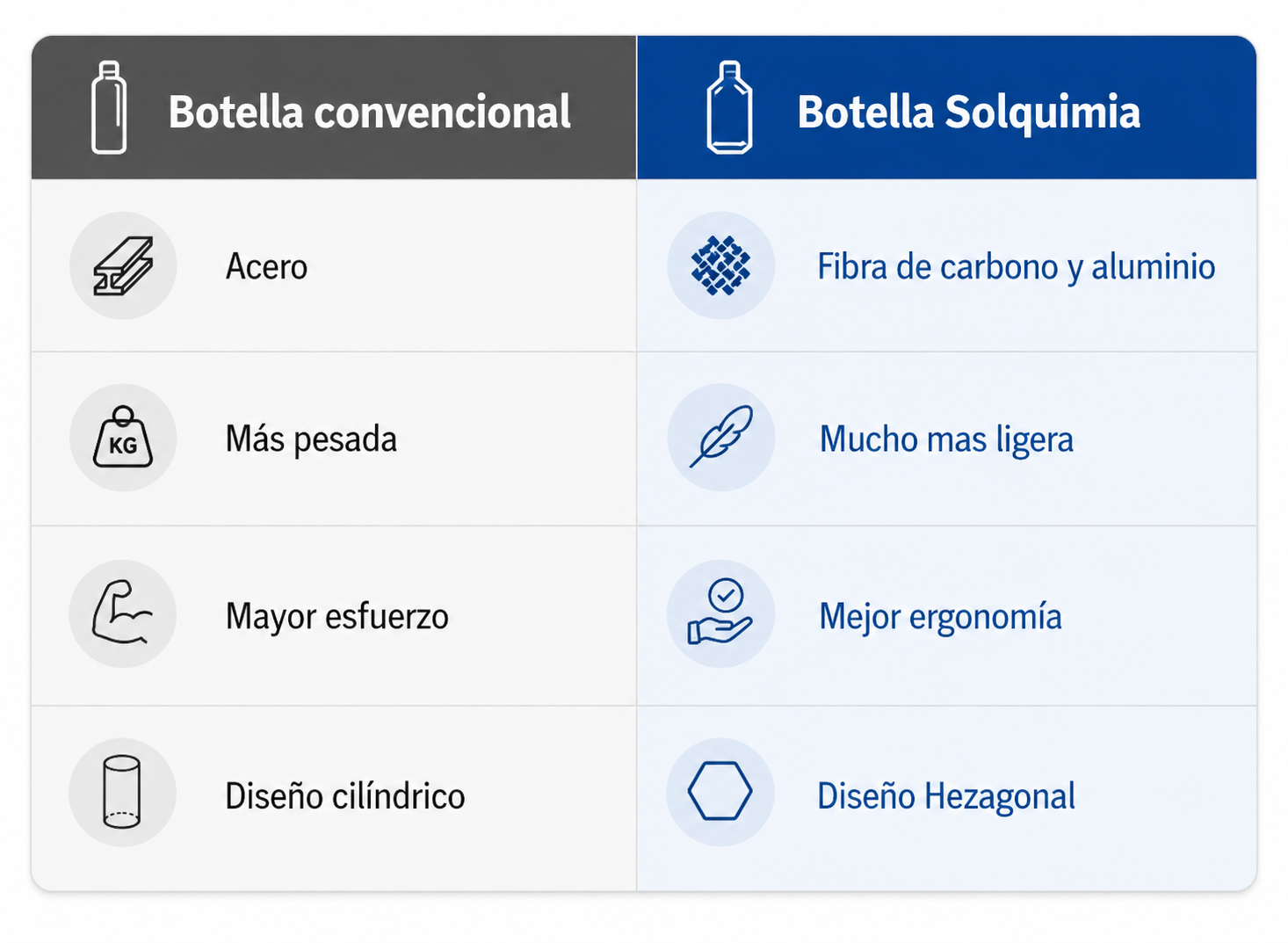The height and width of the screenshot is (943, 1288).
Task: Select the cylinder shape icon
Action: tap(122, 792)
